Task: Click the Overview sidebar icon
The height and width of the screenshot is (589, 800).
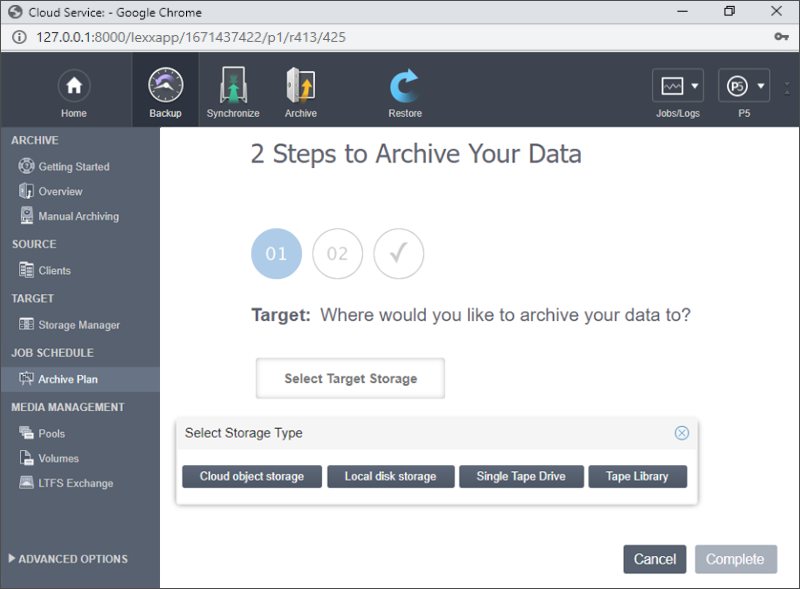Action: pyautogui.click(x=26, y=191)
